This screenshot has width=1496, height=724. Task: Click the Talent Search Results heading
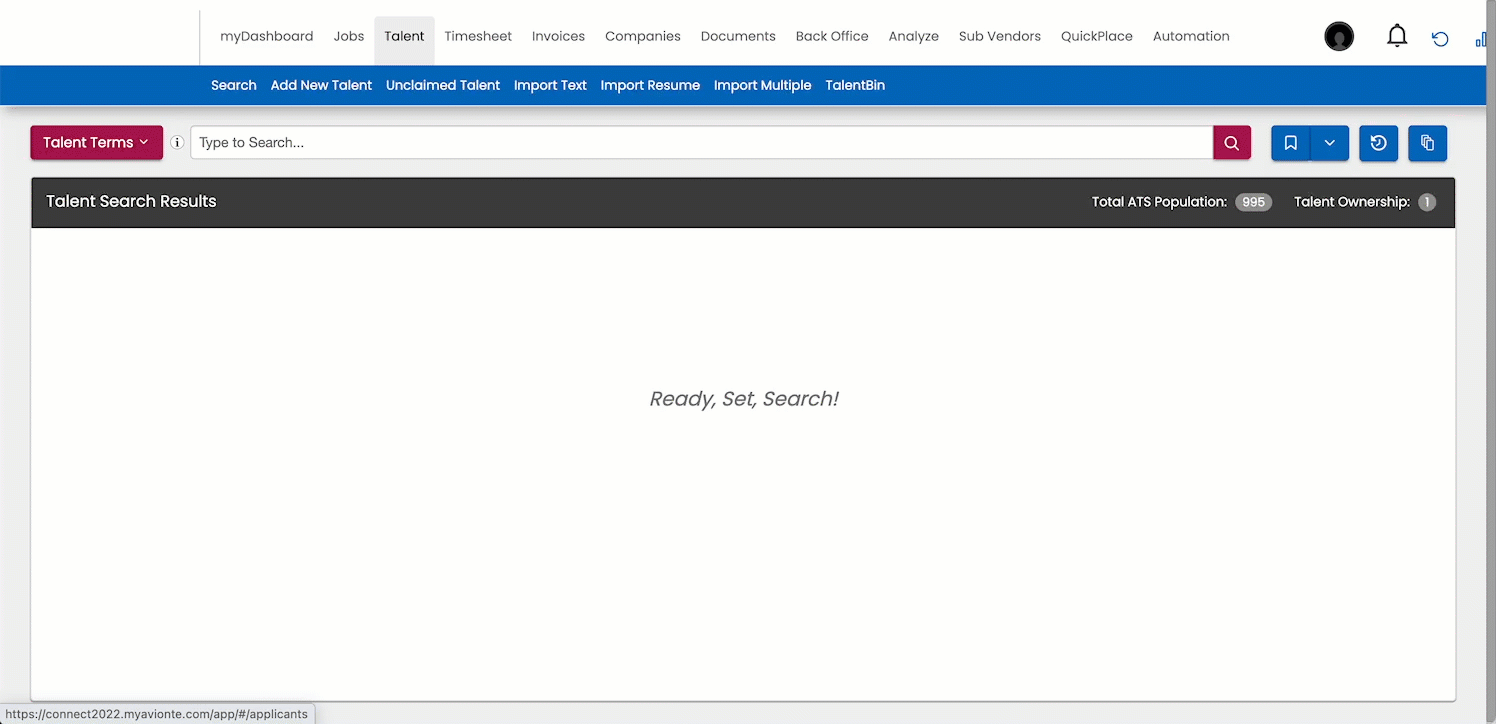pos(131,201)
